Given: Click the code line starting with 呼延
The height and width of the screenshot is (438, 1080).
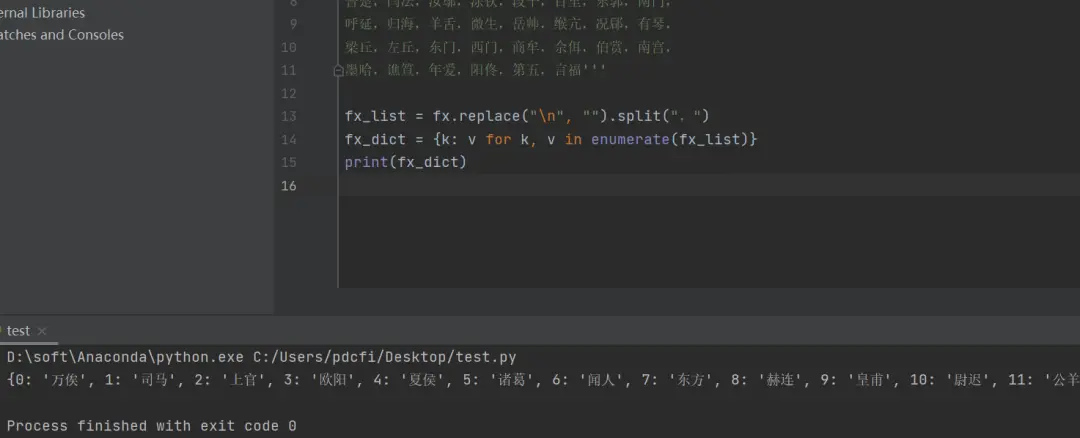Looking at the screenshot, I should click(508, 24).
